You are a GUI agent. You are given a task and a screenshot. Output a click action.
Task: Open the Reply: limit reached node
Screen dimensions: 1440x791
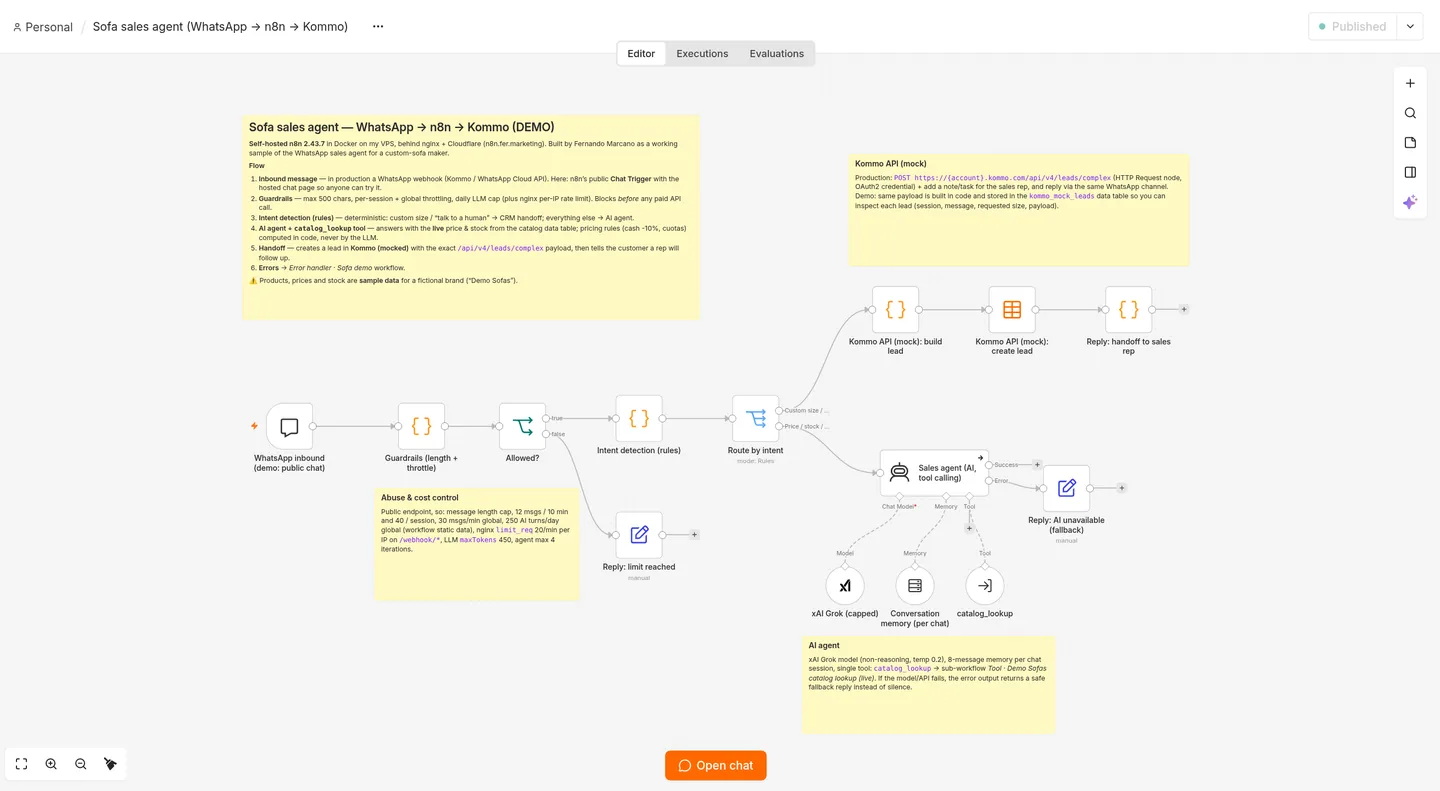point(639,535)
